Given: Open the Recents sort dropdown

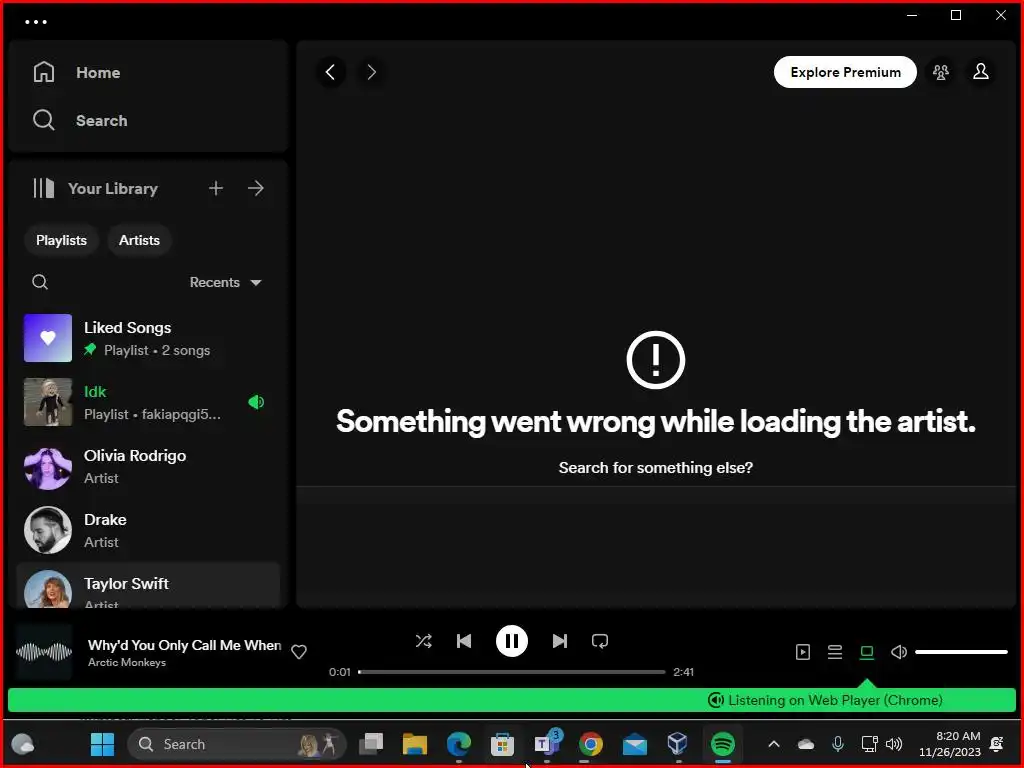Looking at the screenshot, I should tap(225, 282).
